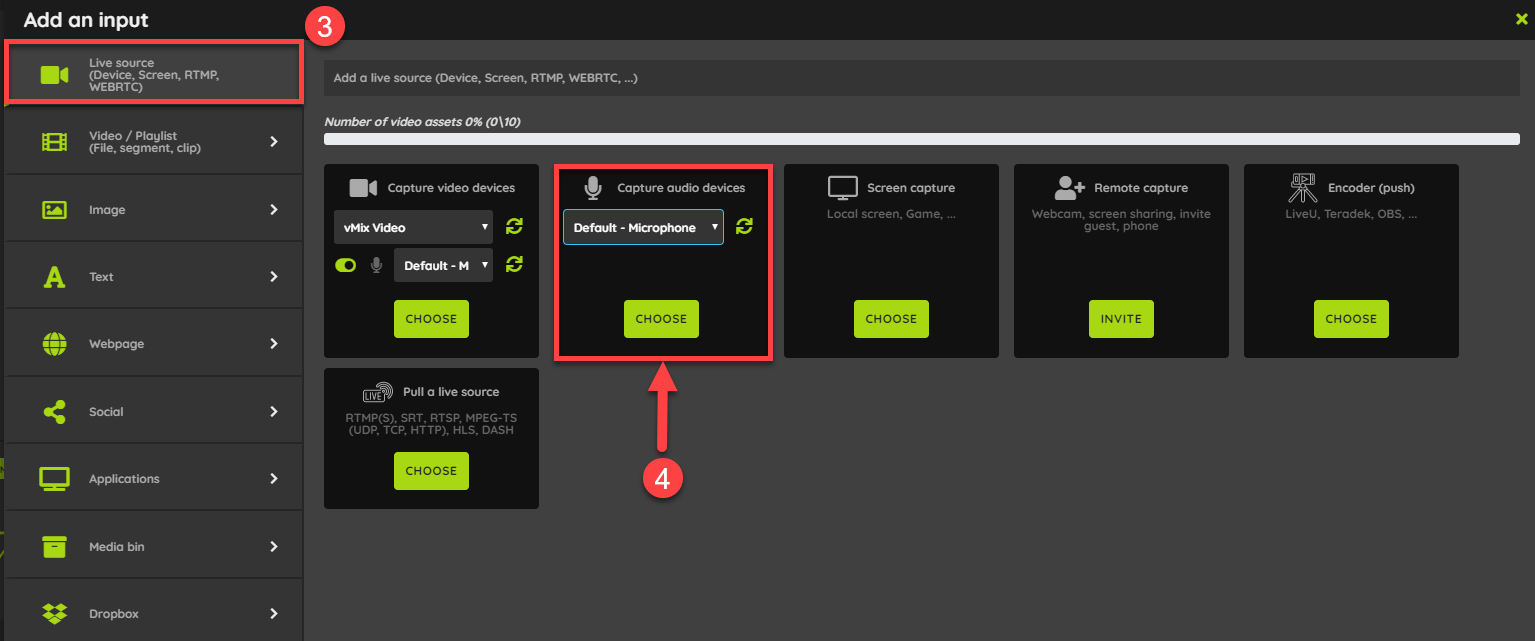Click the Text letter A icon
Image resolution: width=1535 pixels, height=641 pixels.
coord(54,277)
